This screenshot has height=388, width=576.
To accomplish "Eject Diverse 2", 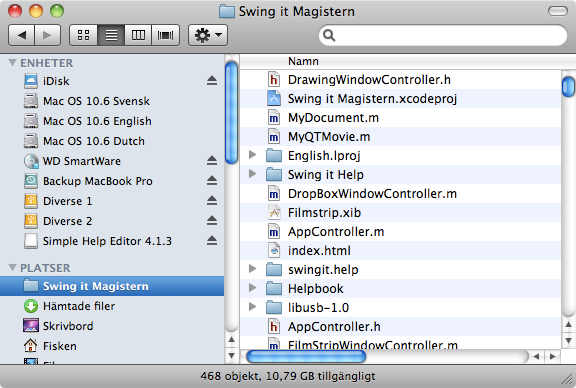I will click(212, 220).
